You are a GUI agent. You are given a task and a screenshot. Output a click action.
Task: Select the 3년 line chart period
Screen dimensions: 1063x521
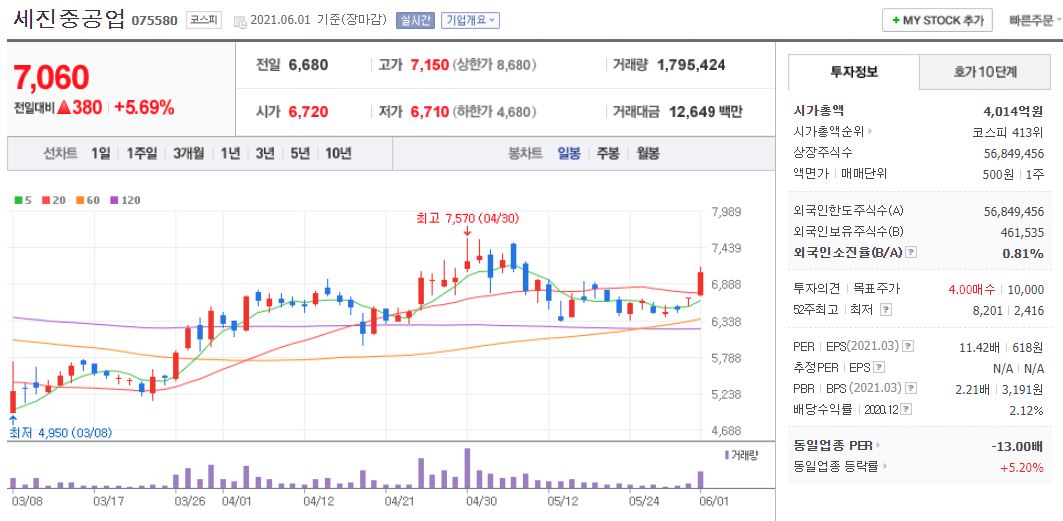[x=265, y=154]
